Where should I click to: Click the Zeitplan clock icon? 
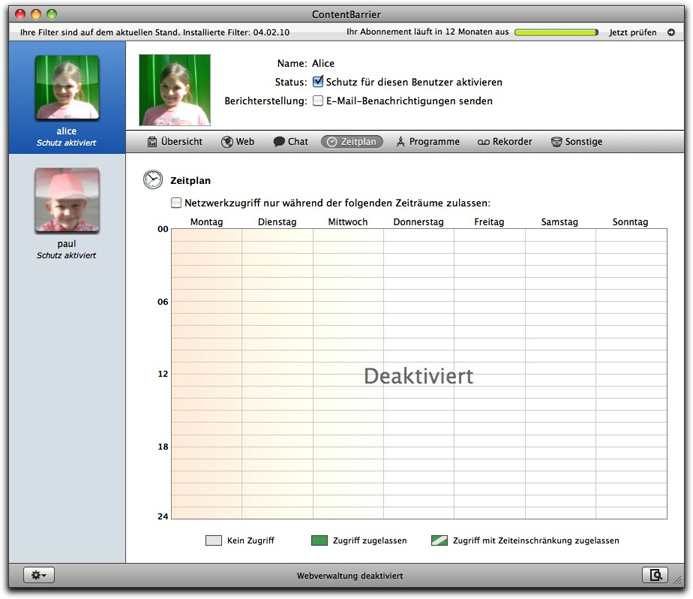pos(153,179)
